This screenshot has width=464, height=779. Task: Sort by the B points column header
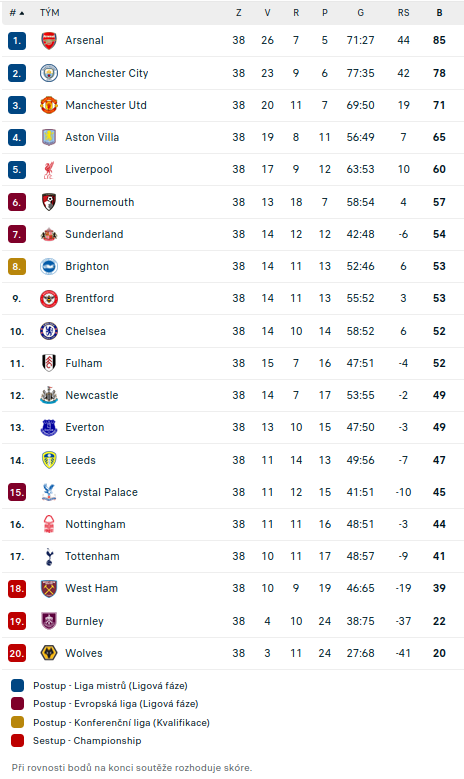439,13
